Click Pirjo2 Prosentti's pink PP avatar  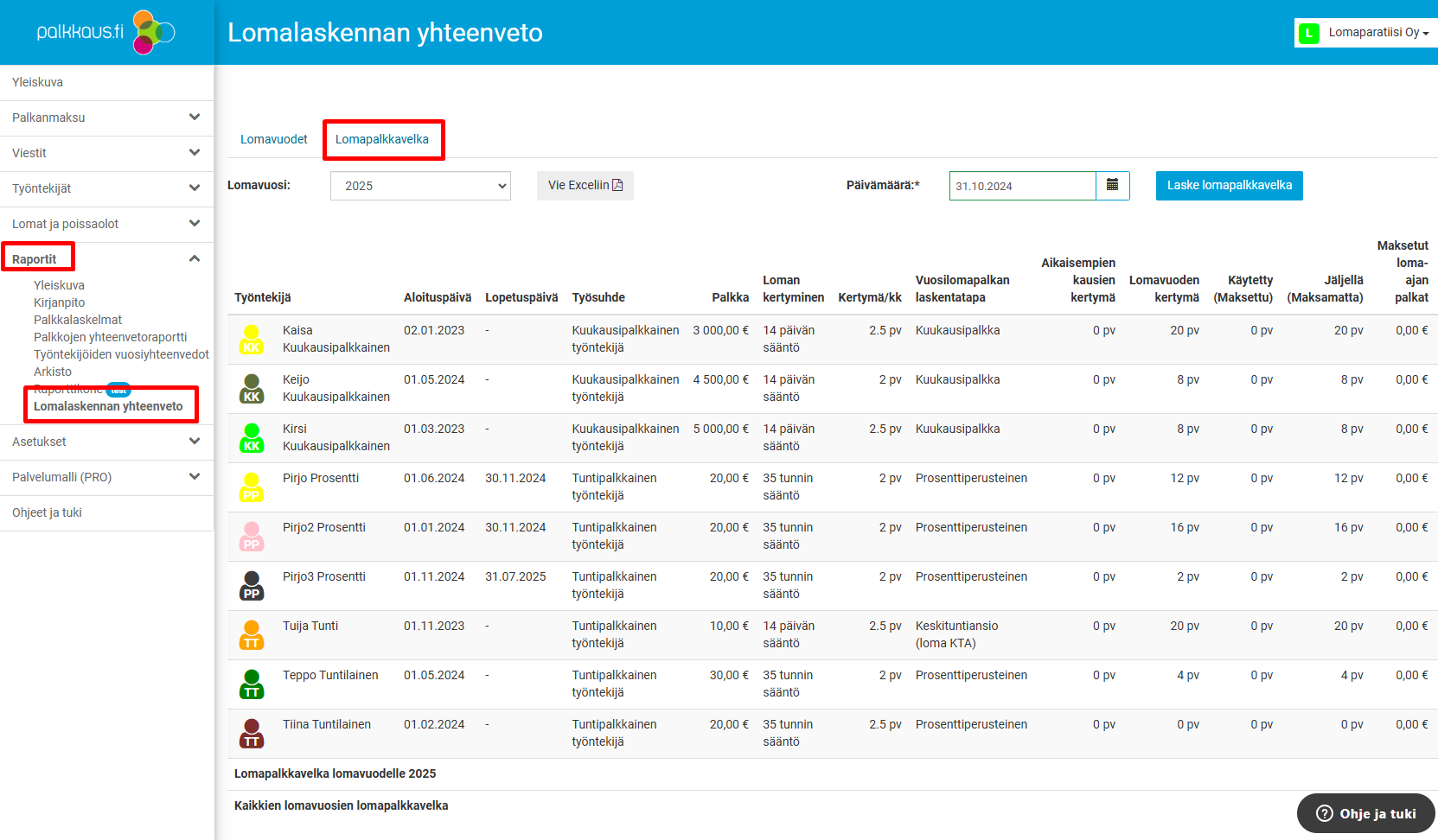point(252,537)
